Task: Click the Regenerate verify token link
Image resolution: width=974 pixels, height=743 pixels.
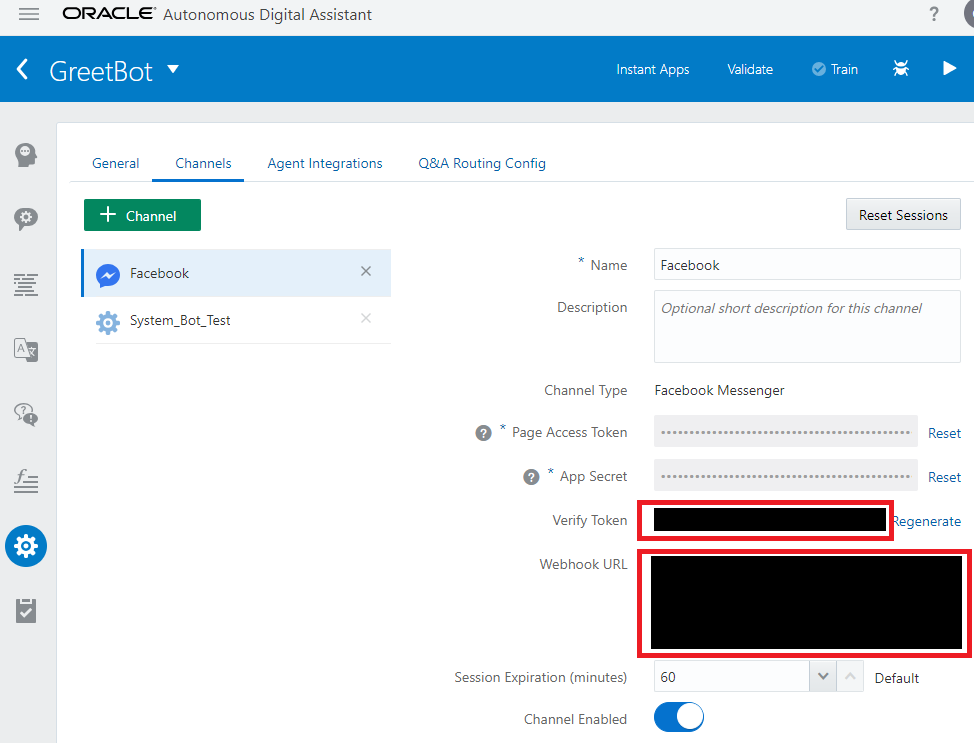Action: tap(927, 521)
